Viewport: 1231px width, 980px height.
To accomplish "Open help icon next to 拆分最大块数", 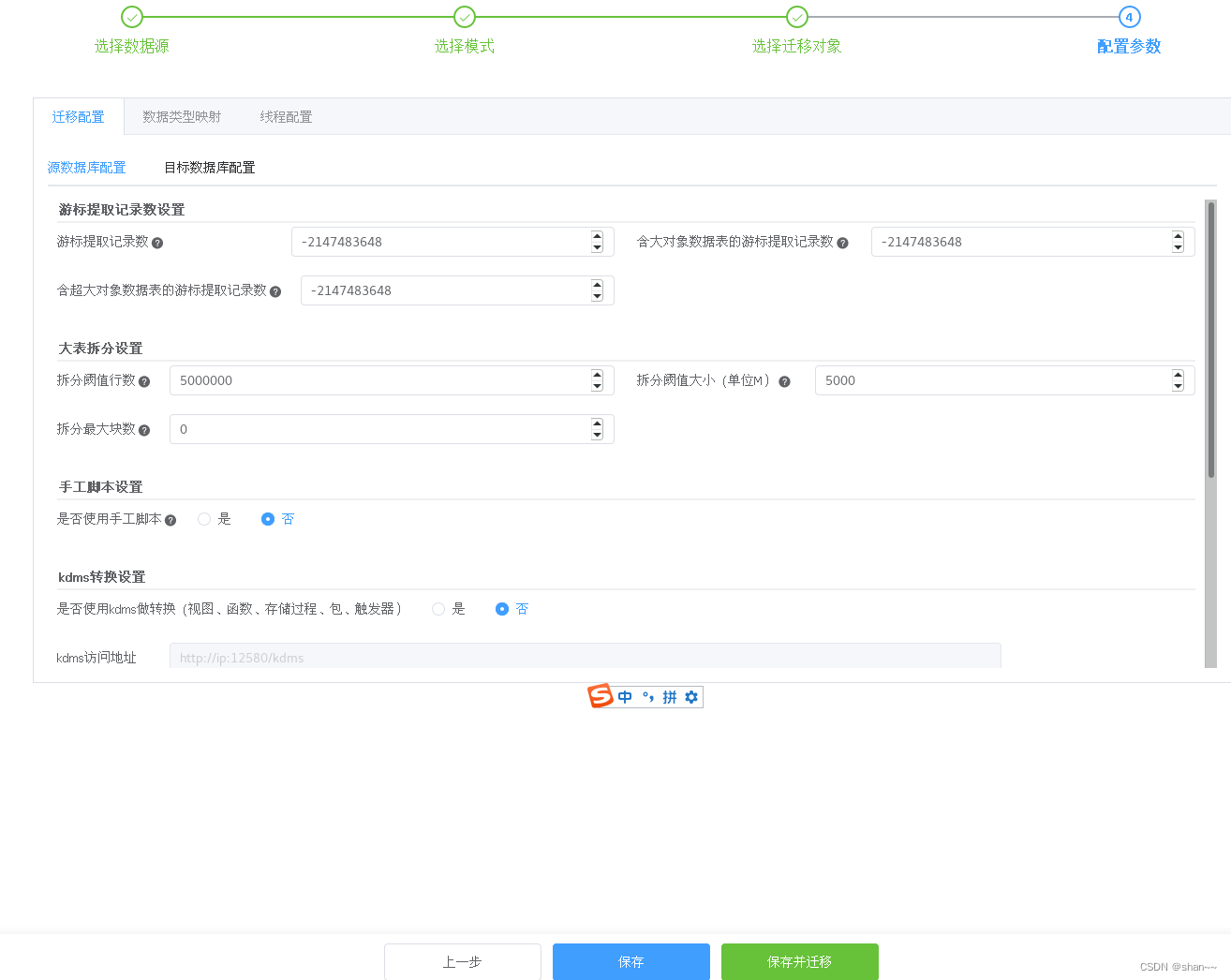I will pyautogui.click(x=144, y=430).
